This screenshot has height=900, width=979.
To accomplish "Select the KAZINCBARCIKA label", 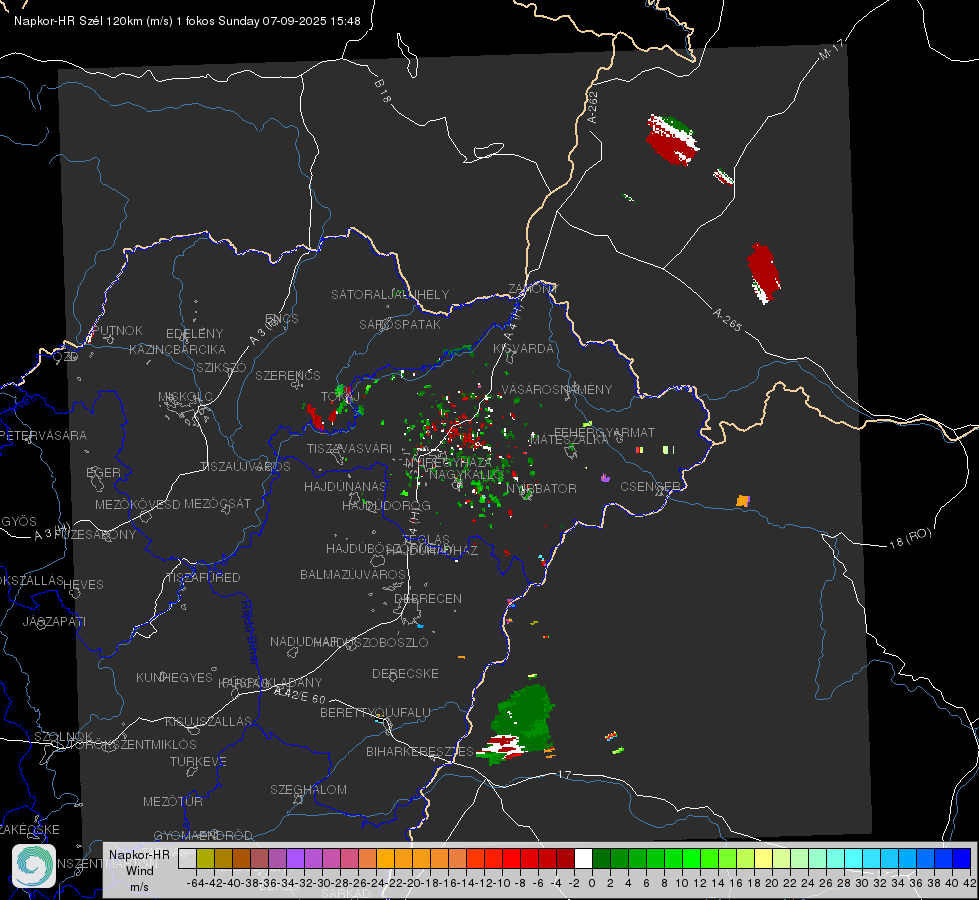I will coord(177,349).
